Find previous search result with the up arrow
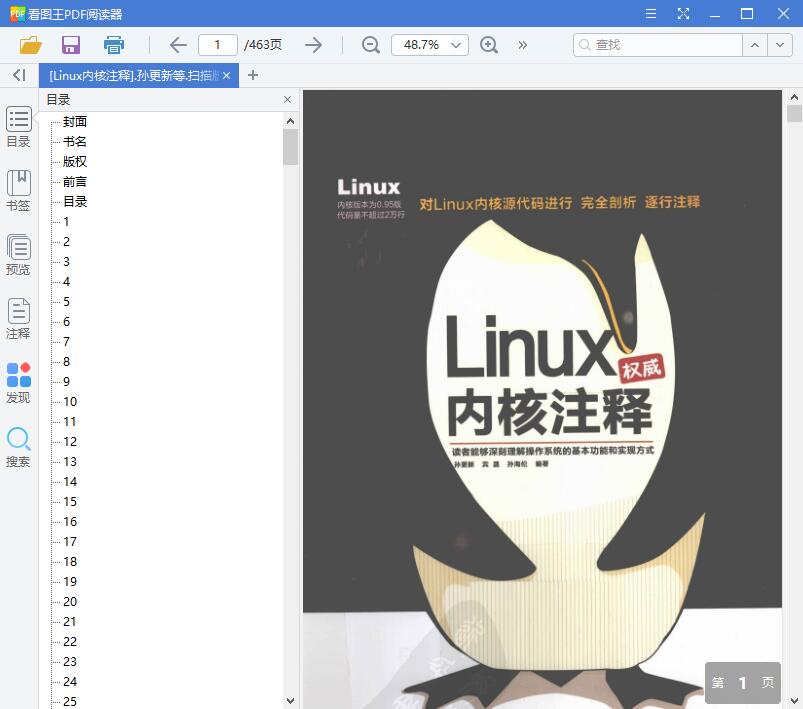This screenshot has width=803, height=709. [755, 45]
